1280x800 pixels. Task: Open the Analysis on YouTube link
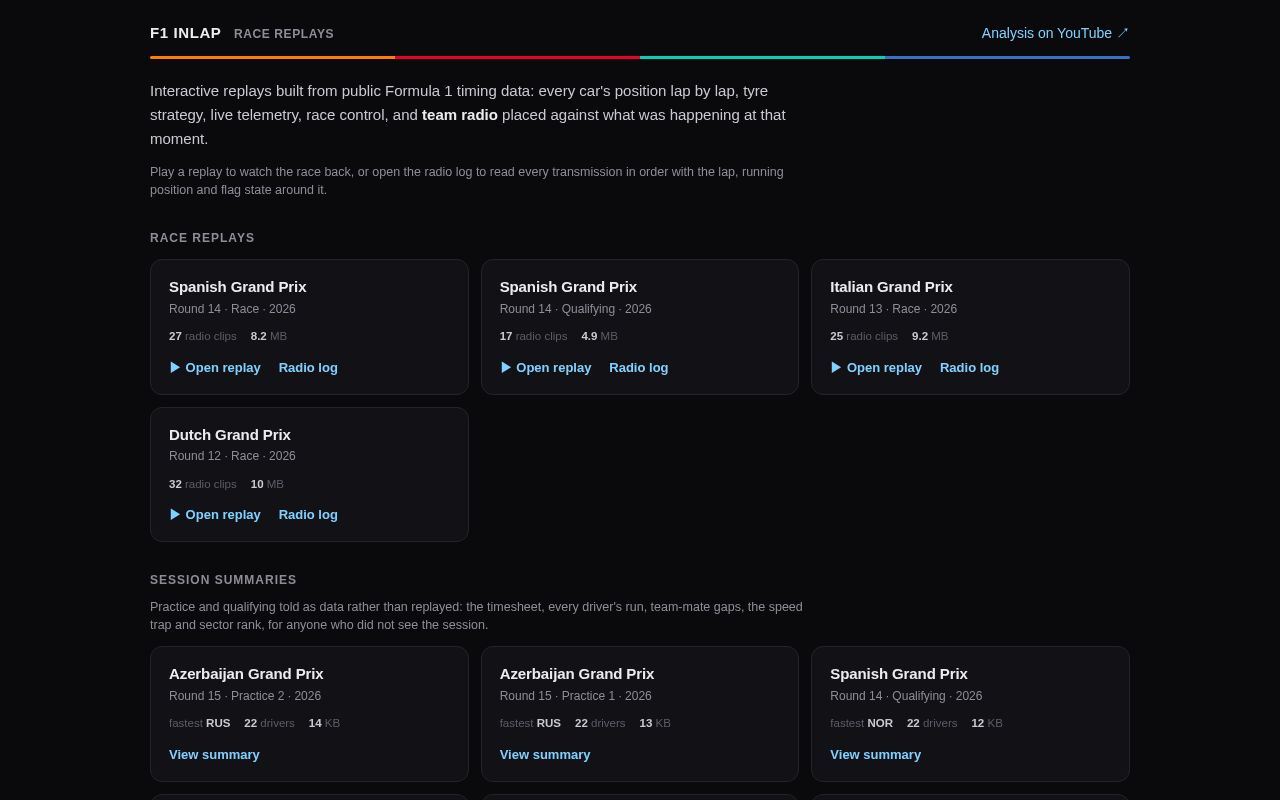point(1055,33)
